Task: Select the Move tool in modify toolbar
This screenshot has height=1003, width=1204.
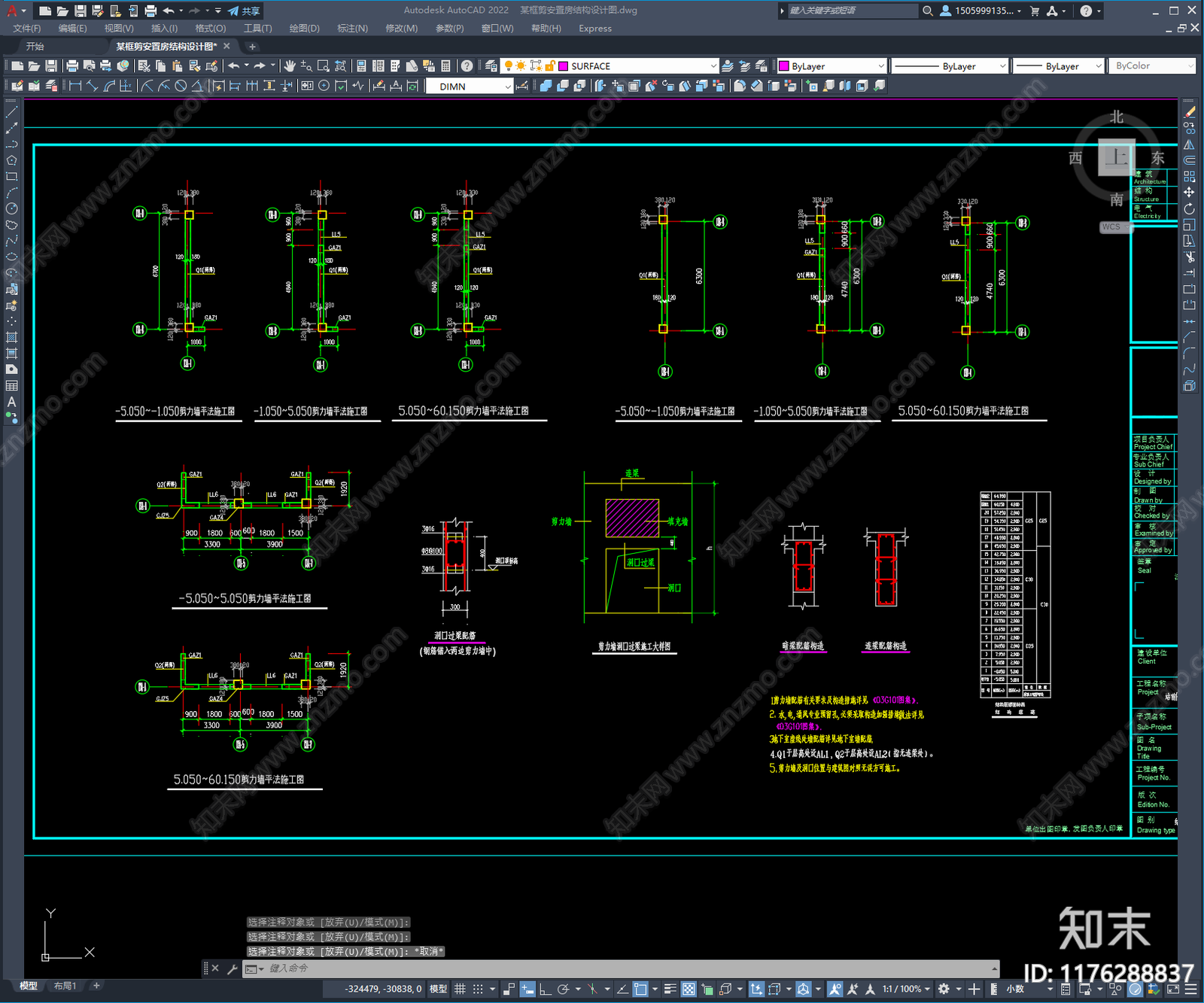Action: [x=1190, y=193]
